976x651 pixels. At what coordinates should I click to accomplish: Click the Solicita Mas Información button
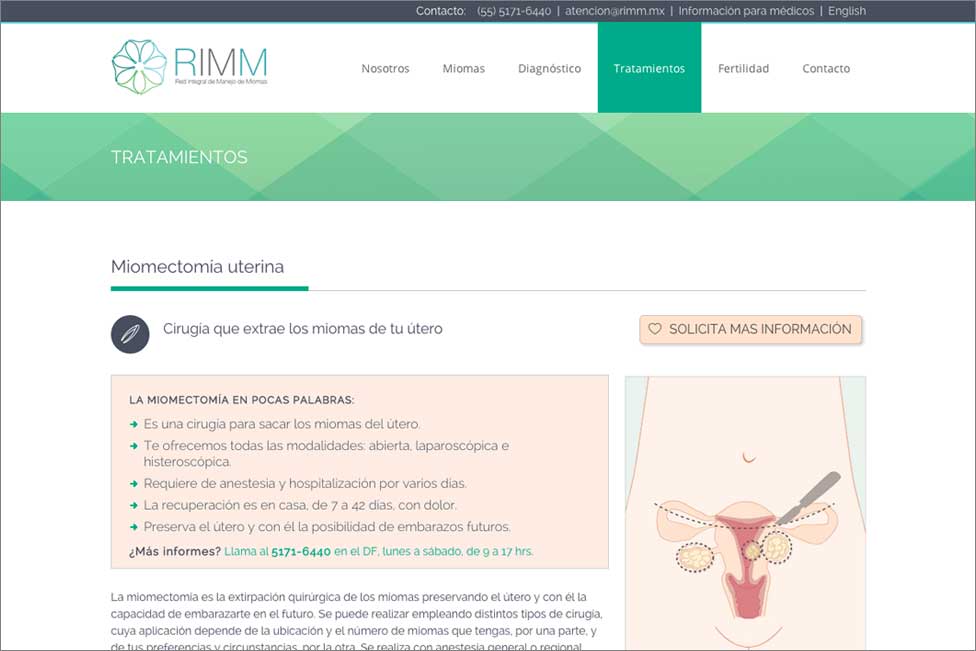coord(751,329)
